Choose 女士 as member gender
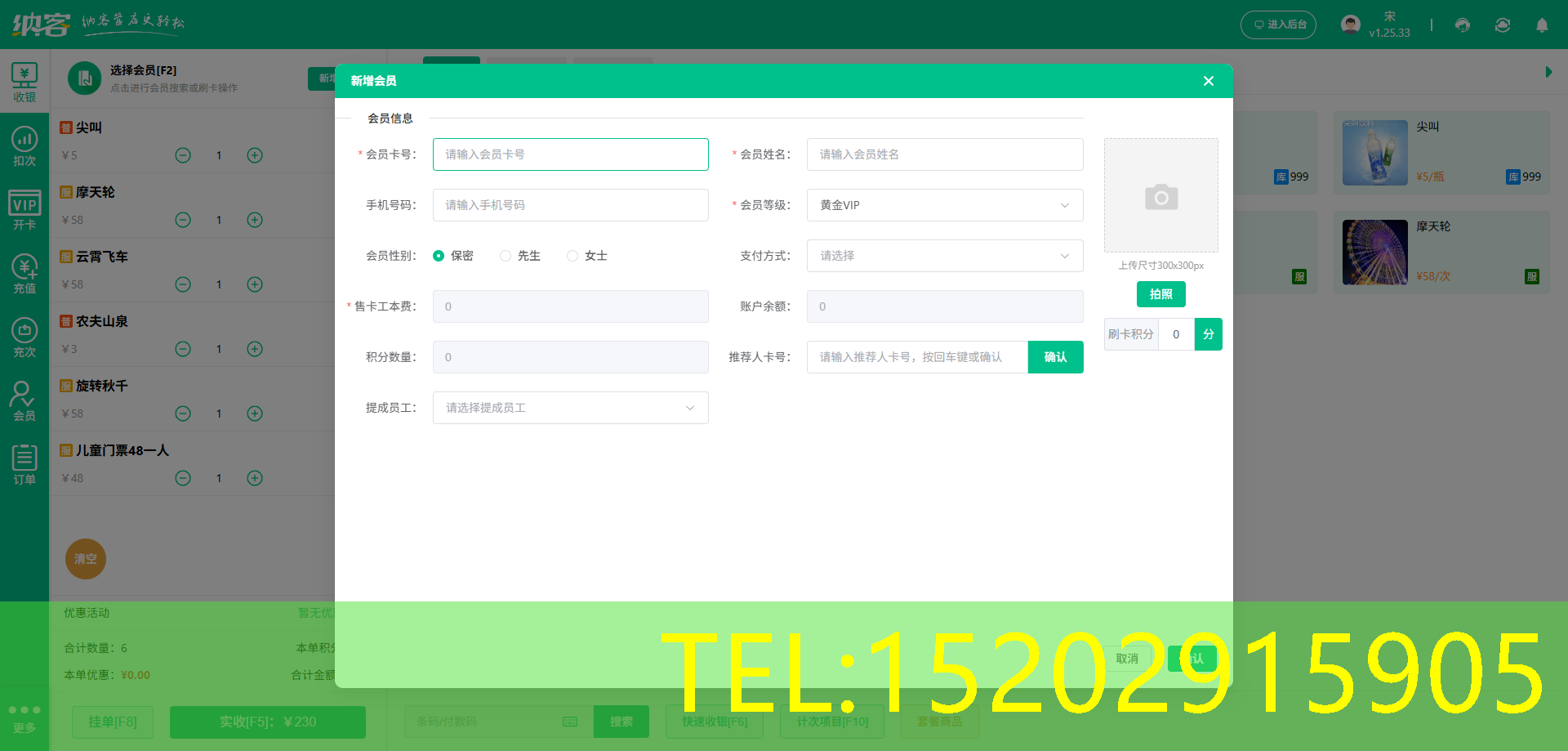1568x751 pixels. [572, 255]
